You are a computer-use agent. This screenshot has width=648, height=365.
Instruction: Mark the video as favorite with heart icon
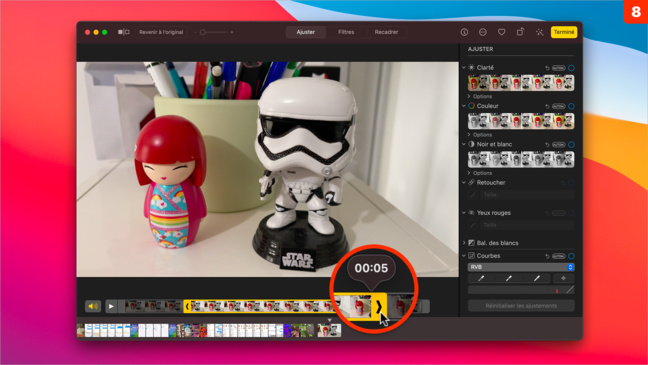click(501, 32)
